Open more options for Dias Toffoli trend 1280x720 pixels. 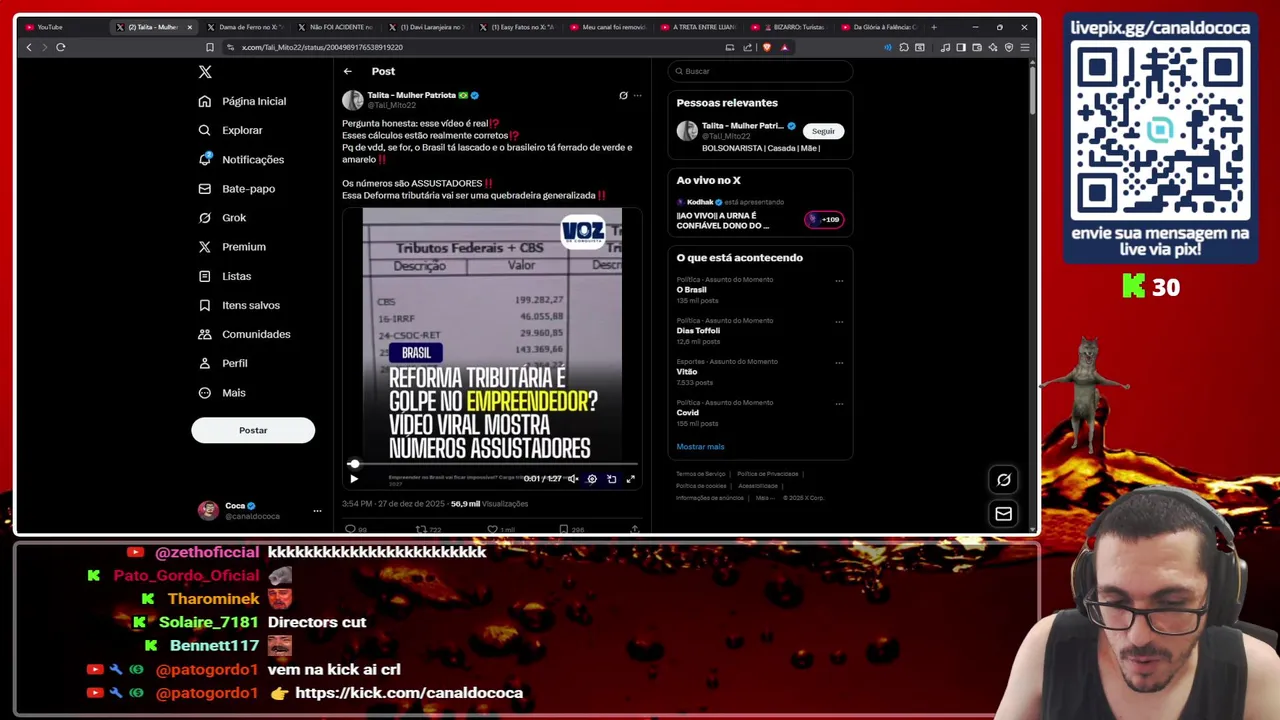click(839, 322)
